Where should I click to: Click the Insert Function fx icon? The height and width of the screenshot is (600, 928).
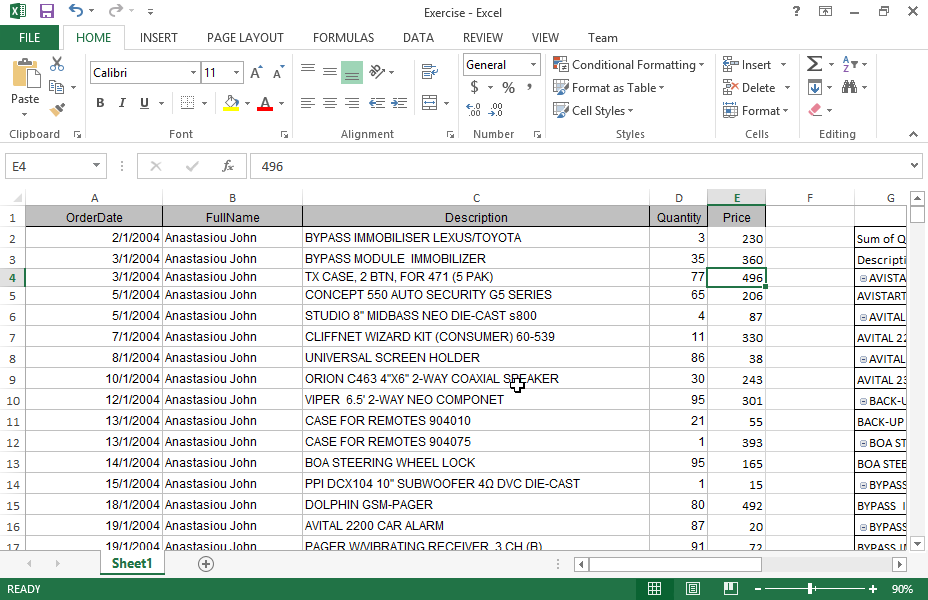click(228, 166)
